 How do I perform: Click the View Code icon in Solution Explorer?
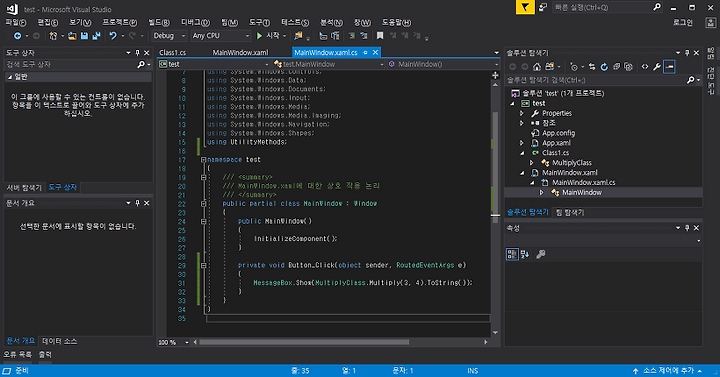click(645, 67)
